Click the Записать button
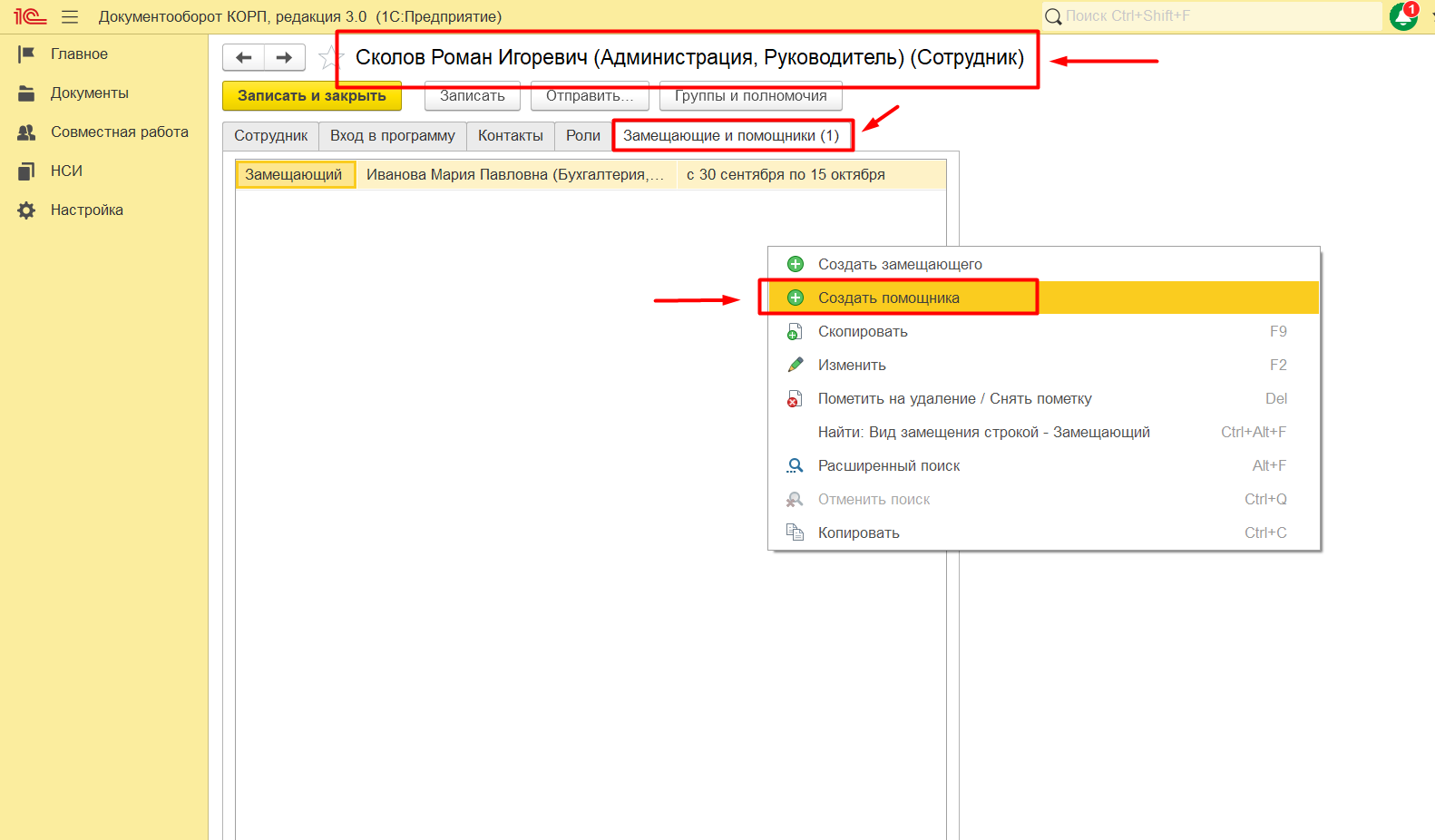 tap(473, 96)
